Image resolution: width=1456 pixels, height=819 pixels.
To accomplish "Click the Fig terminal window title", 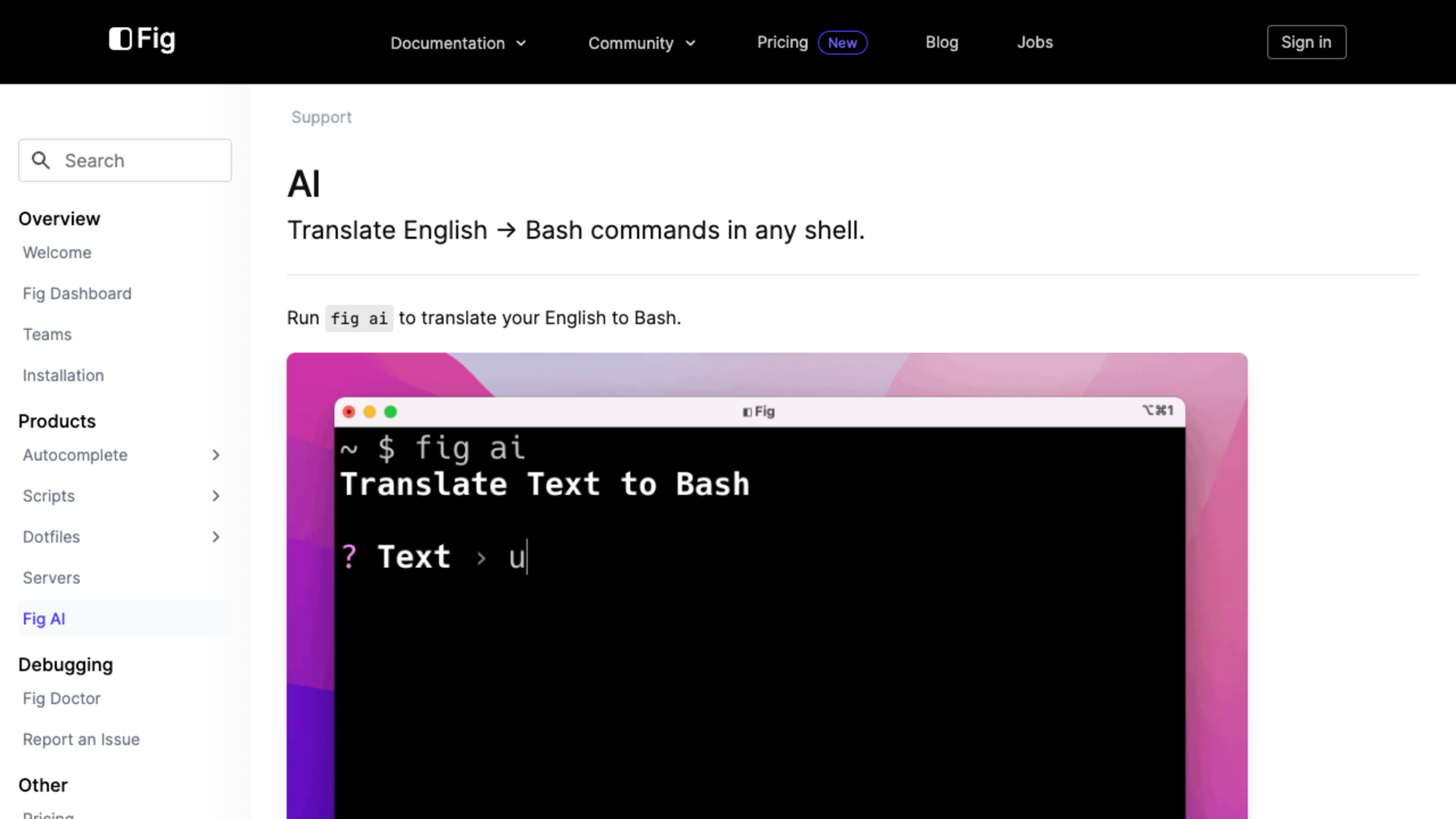I will pos(758,411).
